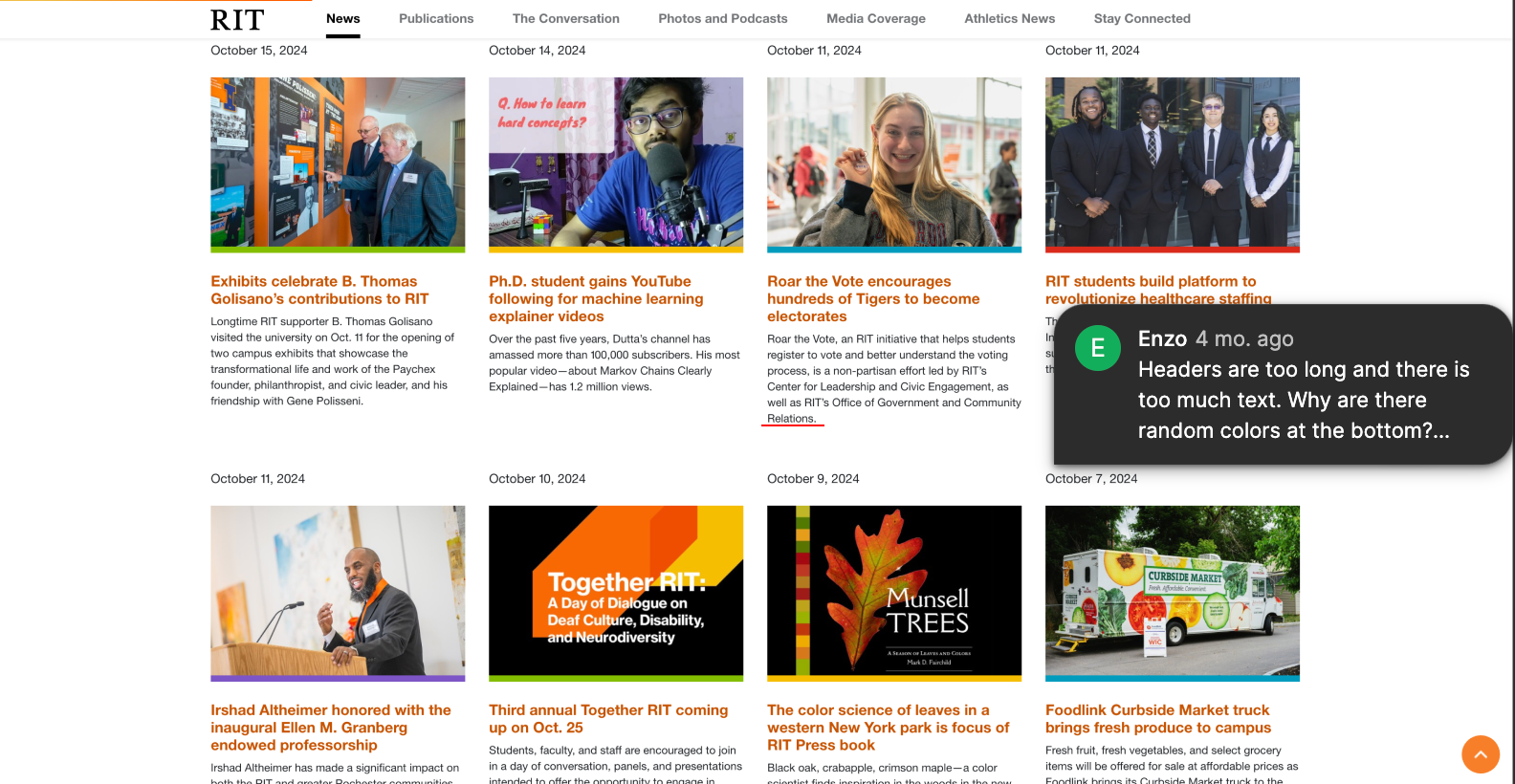Click the Munsell Trees book cover thumbnail
This screenshot has height=784, width=1515.
point(894,592)
